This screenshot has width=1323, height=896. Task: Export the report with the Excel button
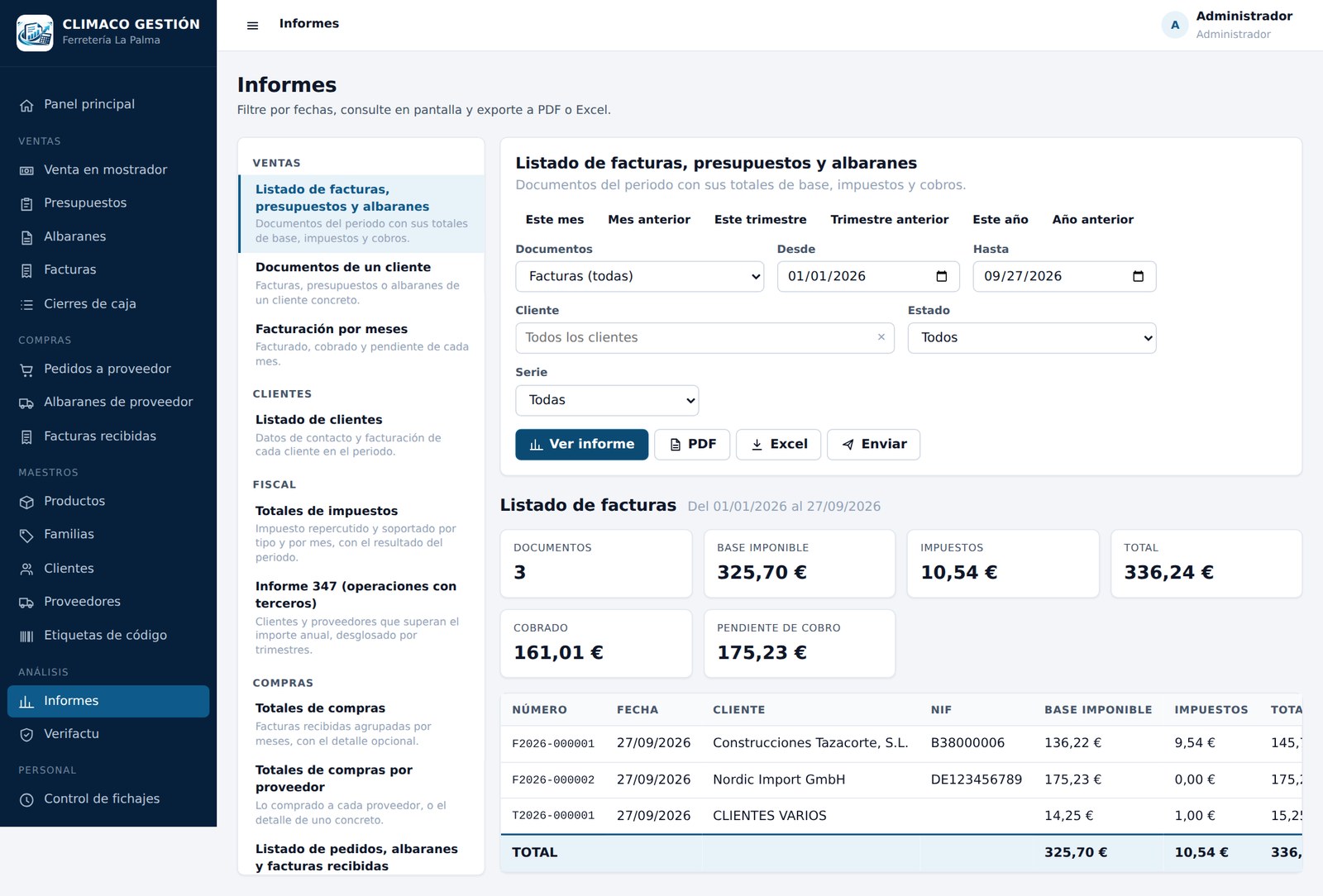pos(778,445)
